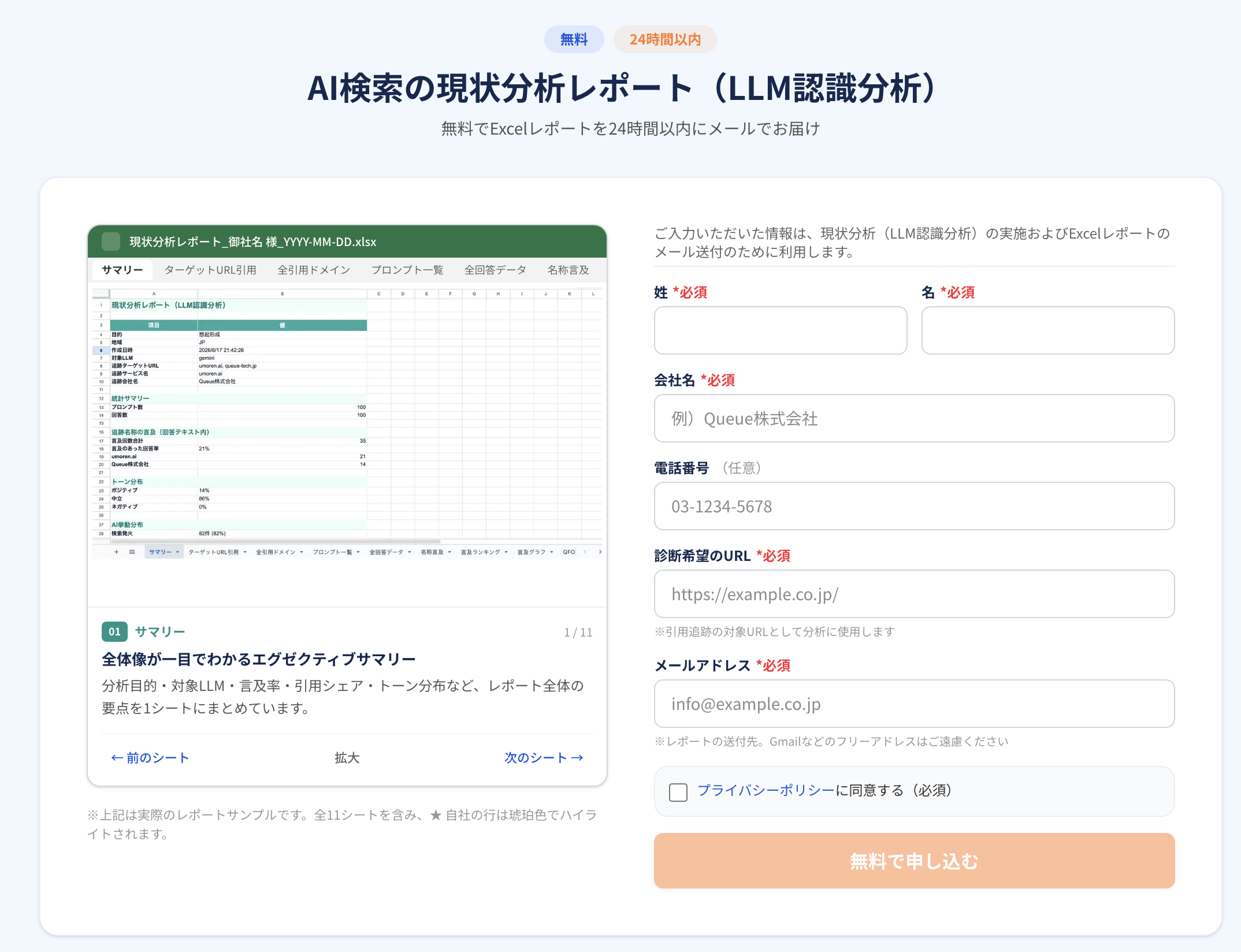Select the 名称言及 tab
This screenshot has height=952, width=1241.
(x=569, y=270)
